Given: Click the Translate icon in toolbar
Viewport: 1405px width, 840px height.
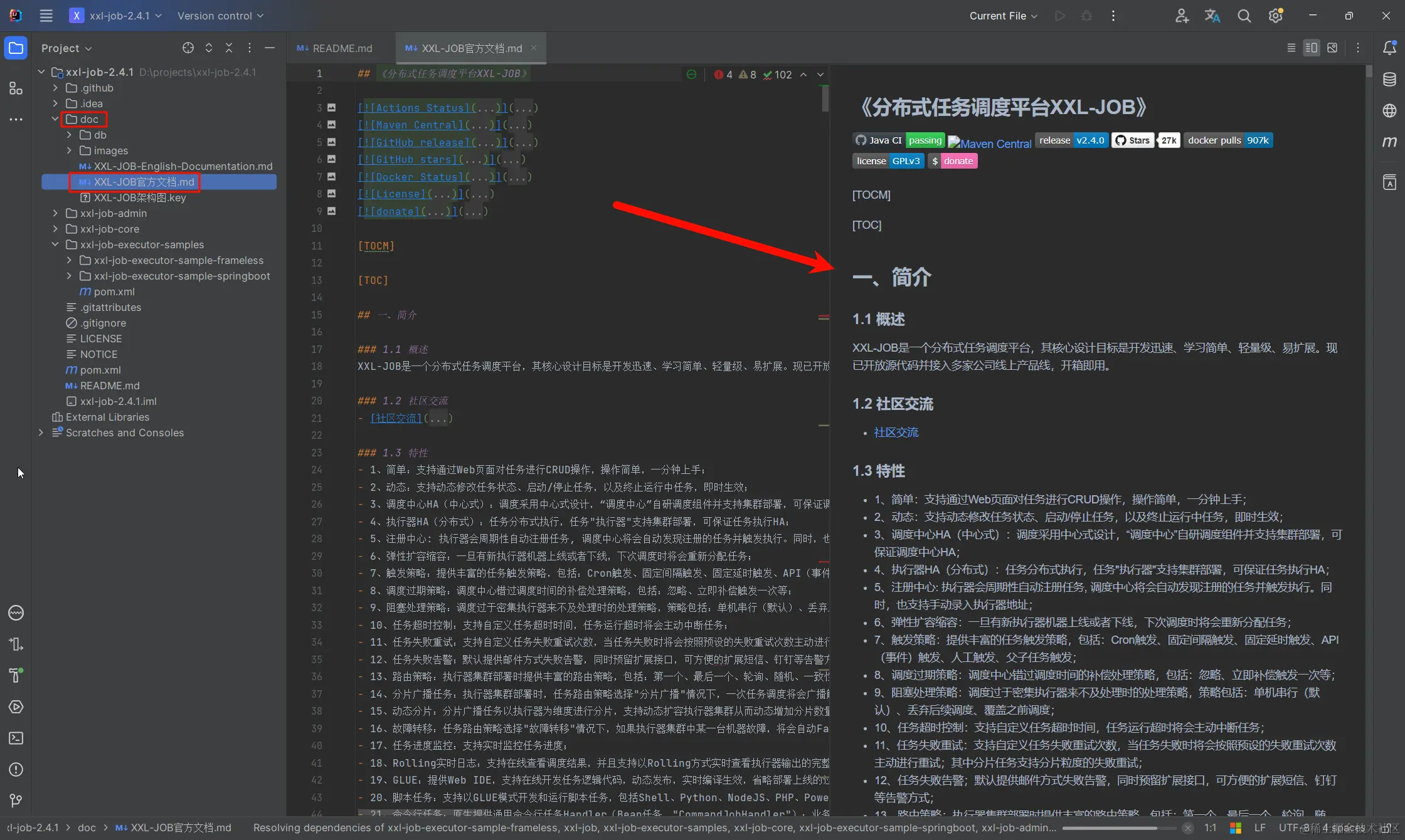Looking at the screenshot, I should click(x=1212, y=16).
